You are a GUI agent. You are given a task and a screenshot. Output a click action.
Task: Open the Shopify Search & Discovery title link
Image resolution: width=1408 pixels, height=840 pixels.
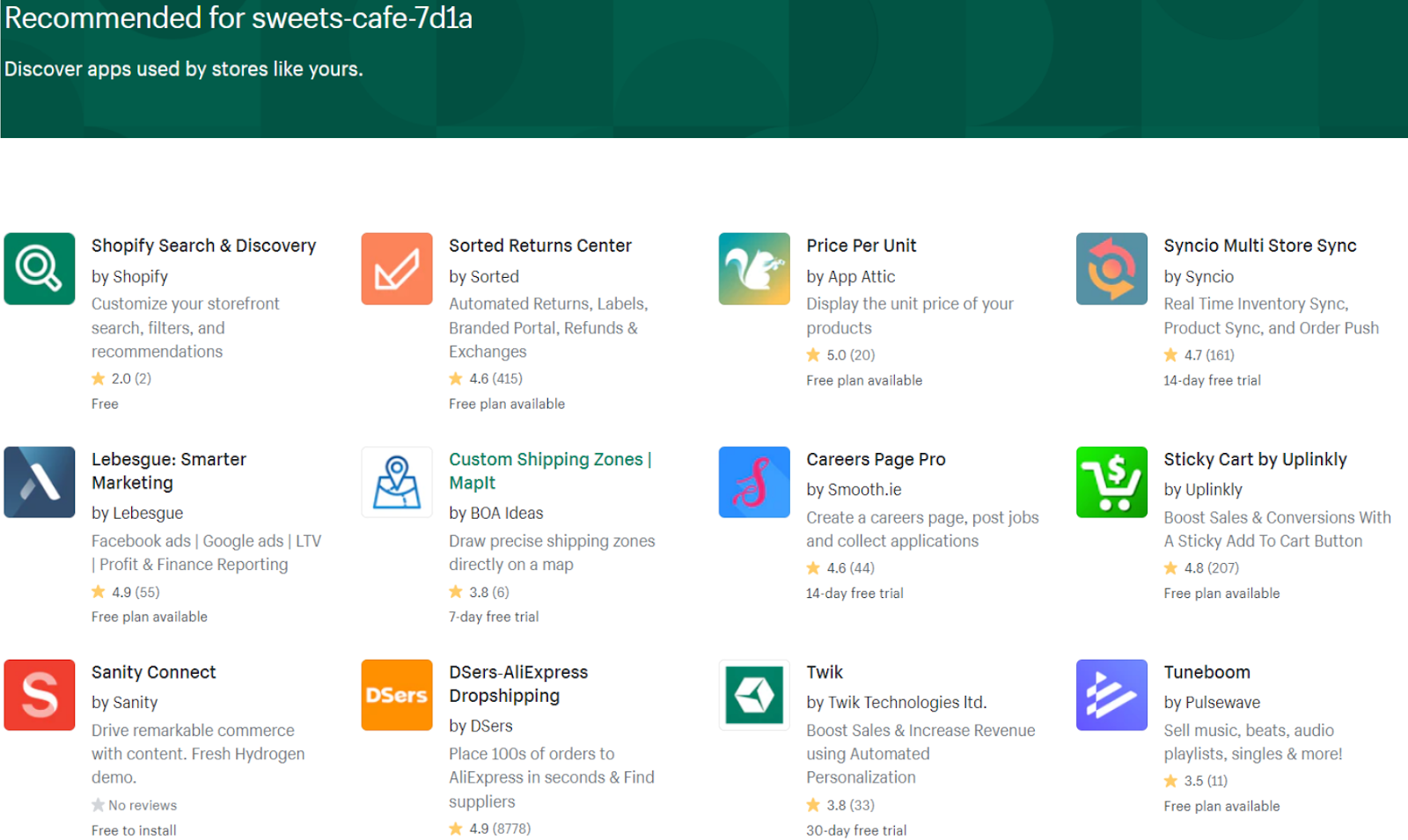pos(203,245)
